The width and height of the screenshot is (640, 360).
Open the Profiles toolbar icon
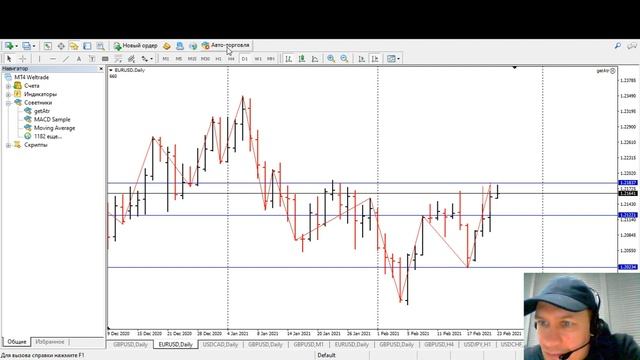coord(26,46)
